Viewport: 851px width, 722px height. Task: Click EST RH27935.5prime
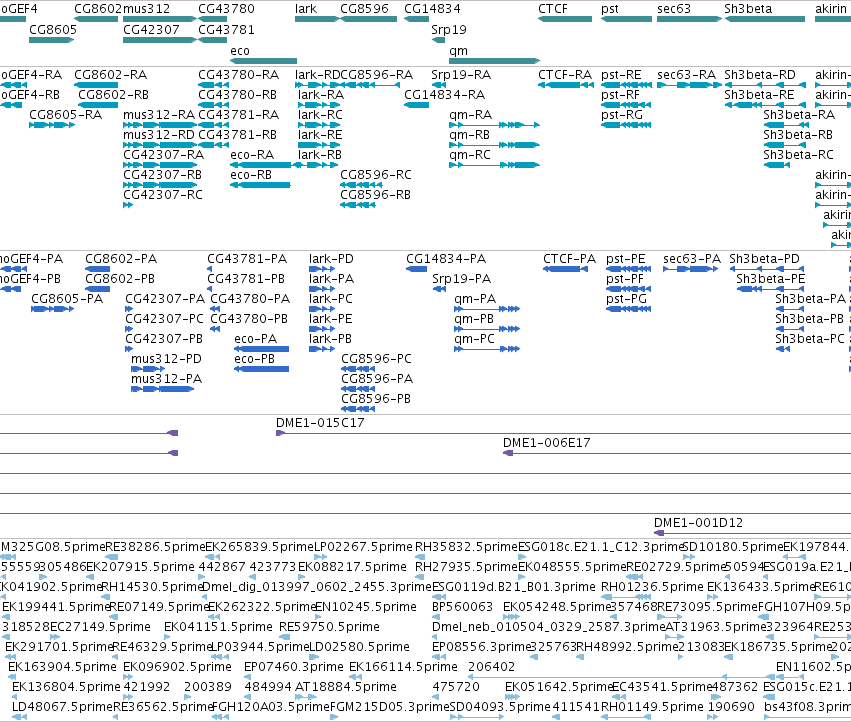420,577
